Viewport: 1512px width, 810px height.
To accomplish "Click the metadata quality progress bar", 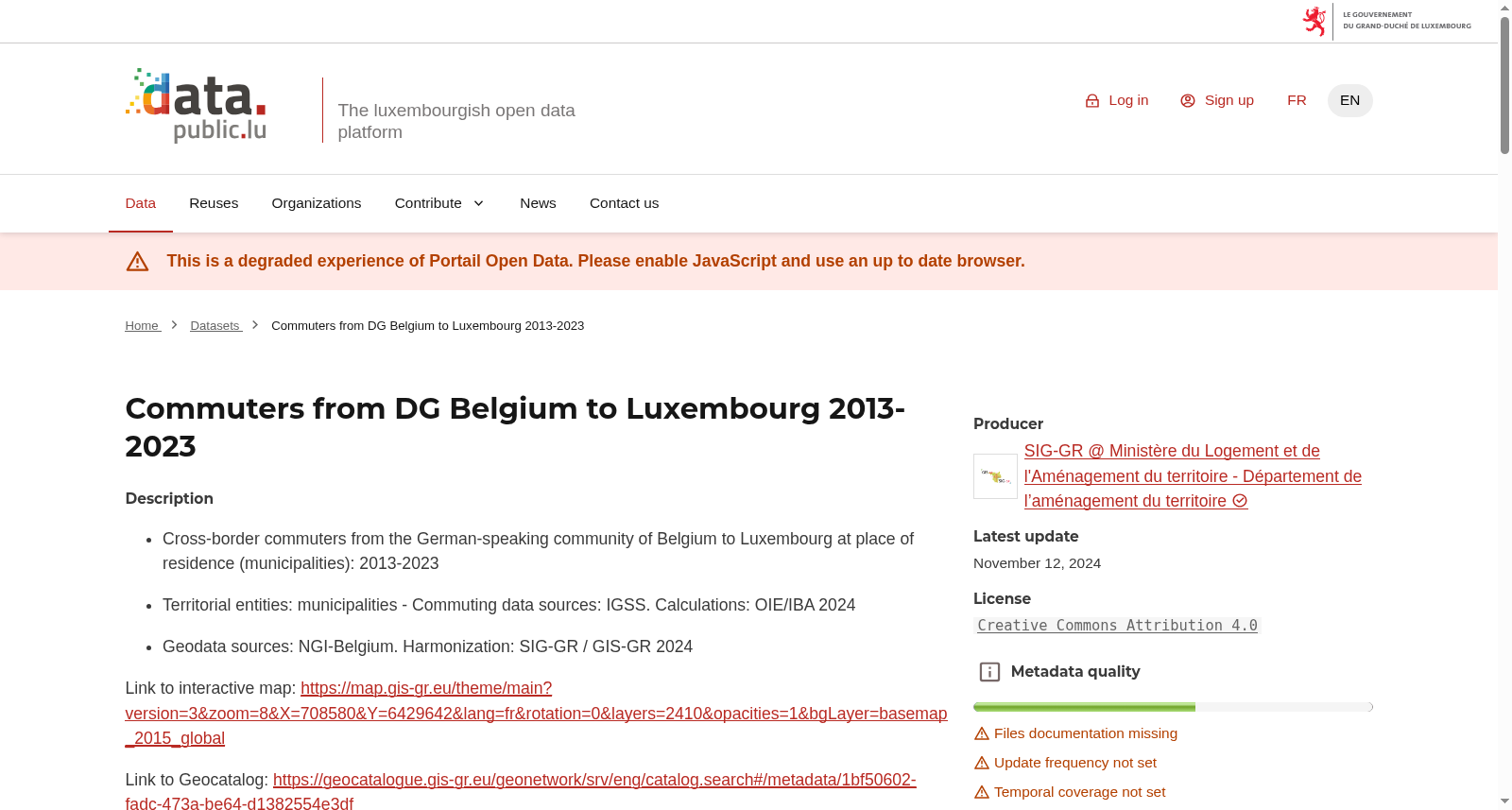I will [1173, 707].
